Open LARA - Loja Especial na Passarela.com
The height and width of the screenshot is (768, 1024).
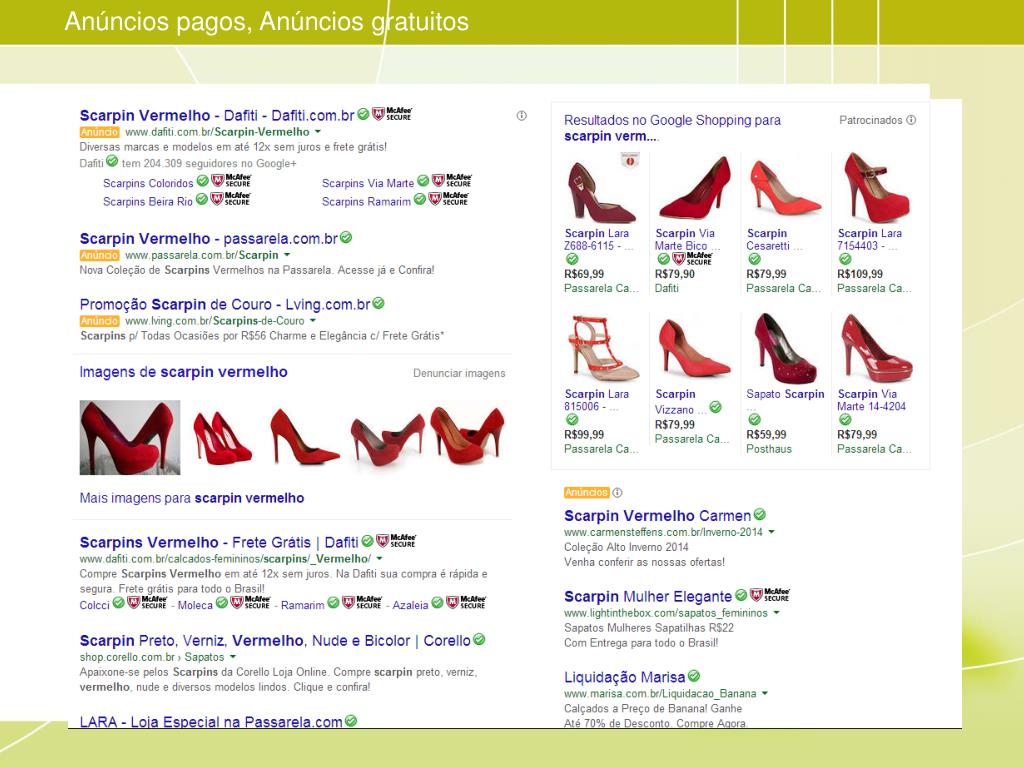211,722
